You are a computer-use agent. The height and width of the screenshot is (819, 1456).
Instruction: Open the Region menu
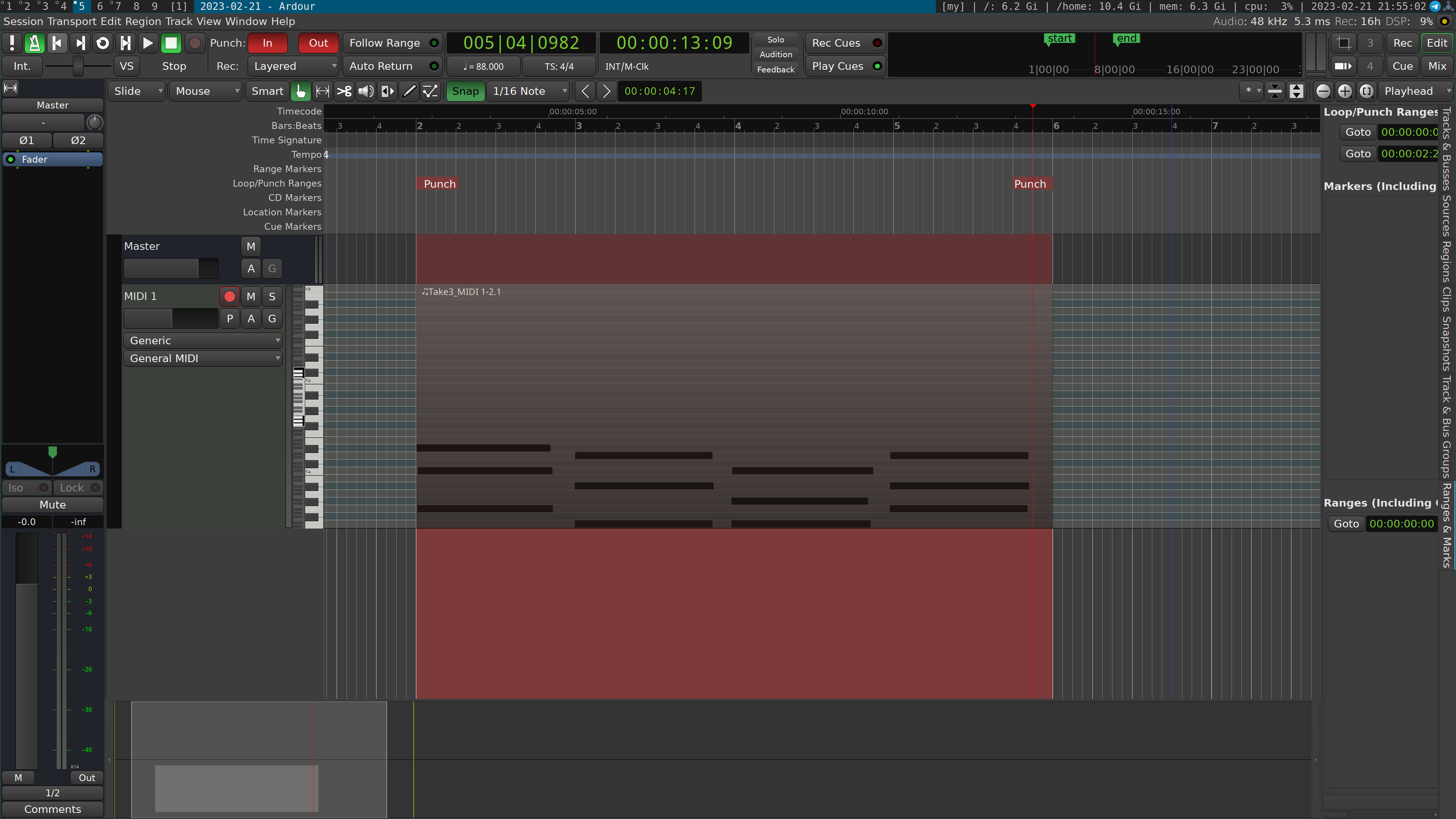pyautogui.click(x=143, y=22)
